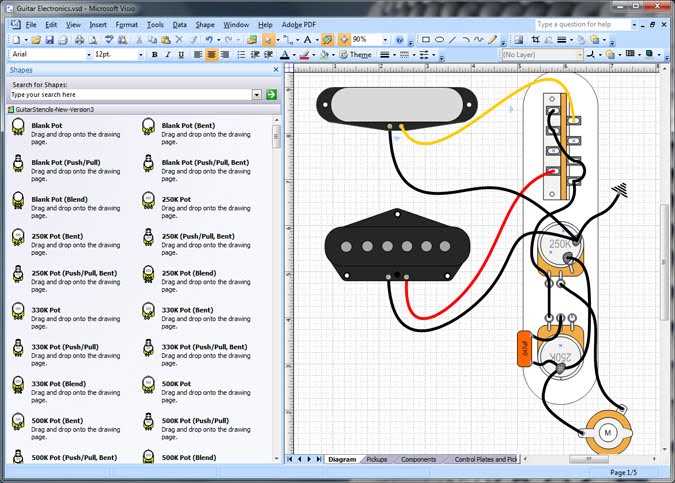This screenshot has width=675, height=483.
Task: Select the Connector tool
Action: click(288, 40)
